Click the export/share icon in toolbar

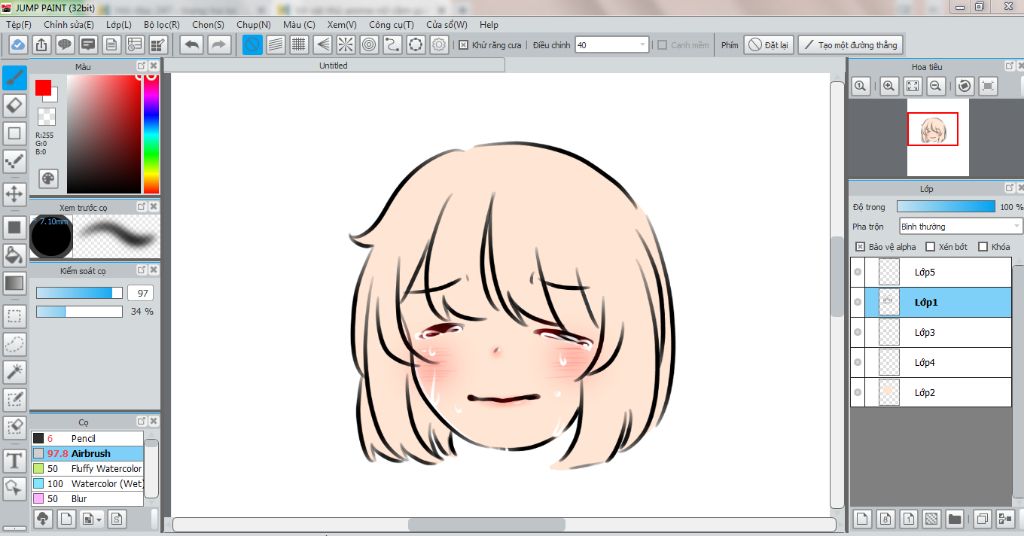coord(41,45)
